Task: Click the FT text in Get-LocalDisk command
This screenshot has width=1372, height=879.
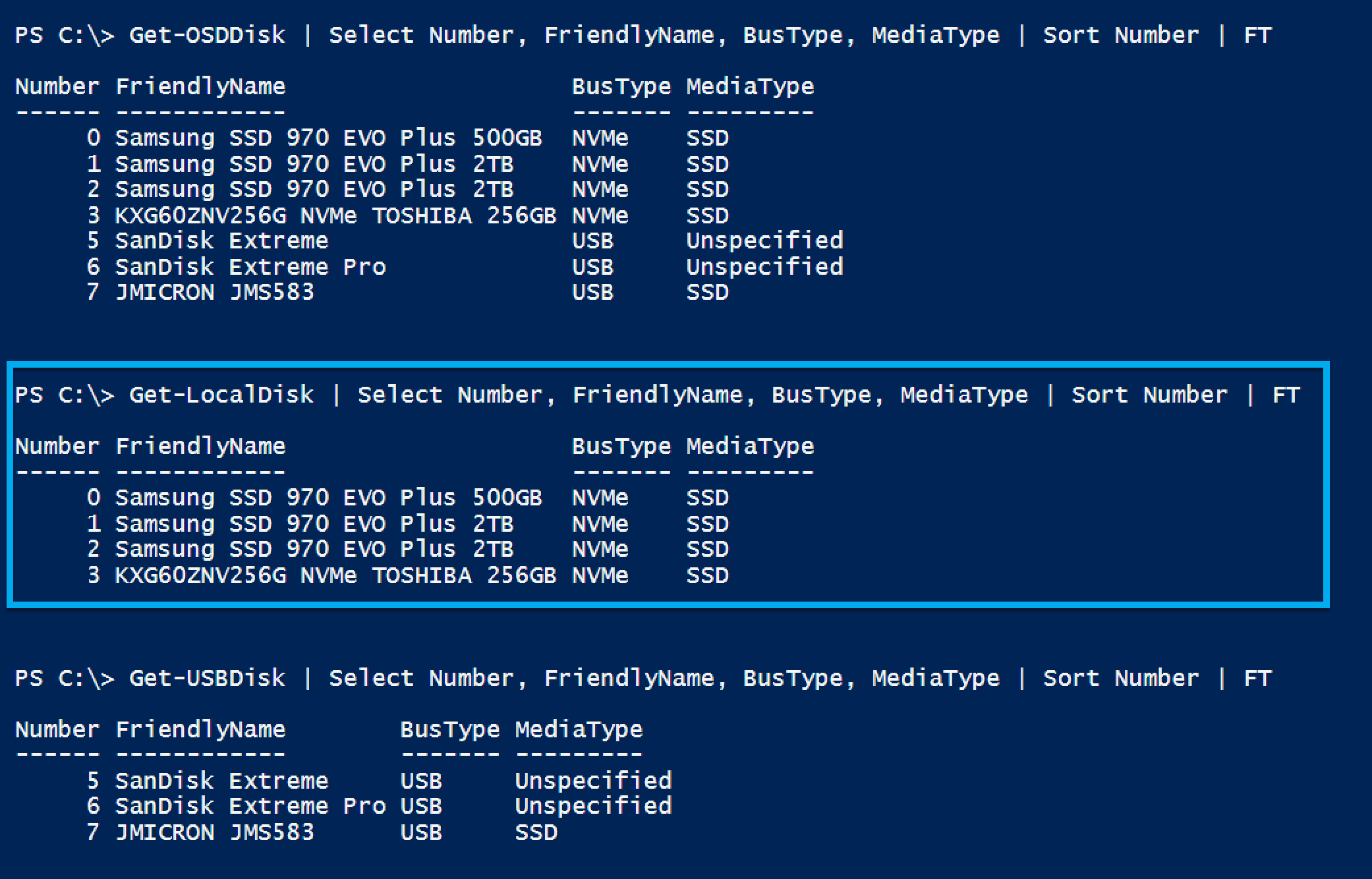Action: (1286, 395)
